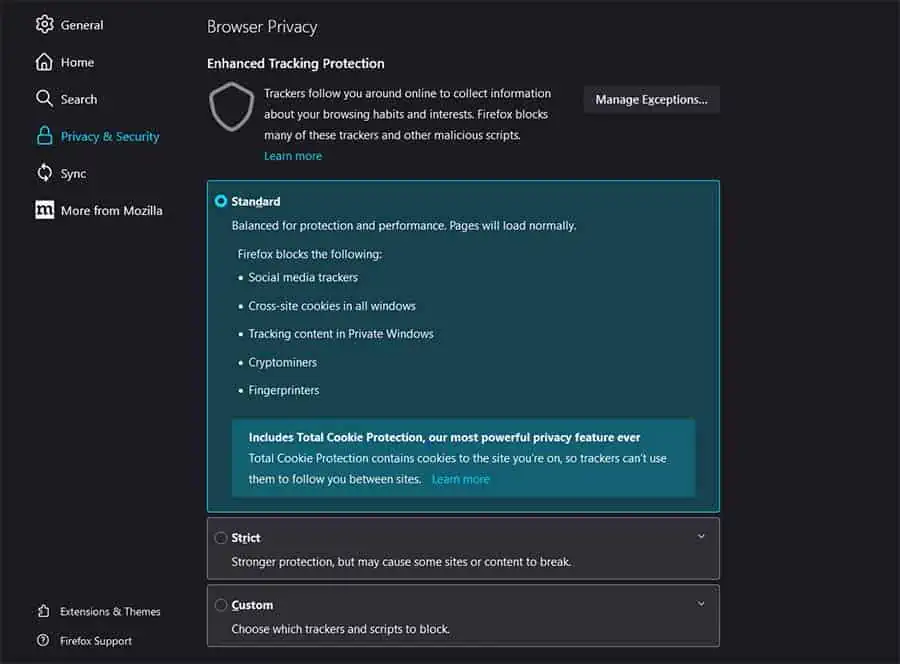Open Learn more link for Total Cookie Protection
The image size is (900, 664).
coord(460,479)
